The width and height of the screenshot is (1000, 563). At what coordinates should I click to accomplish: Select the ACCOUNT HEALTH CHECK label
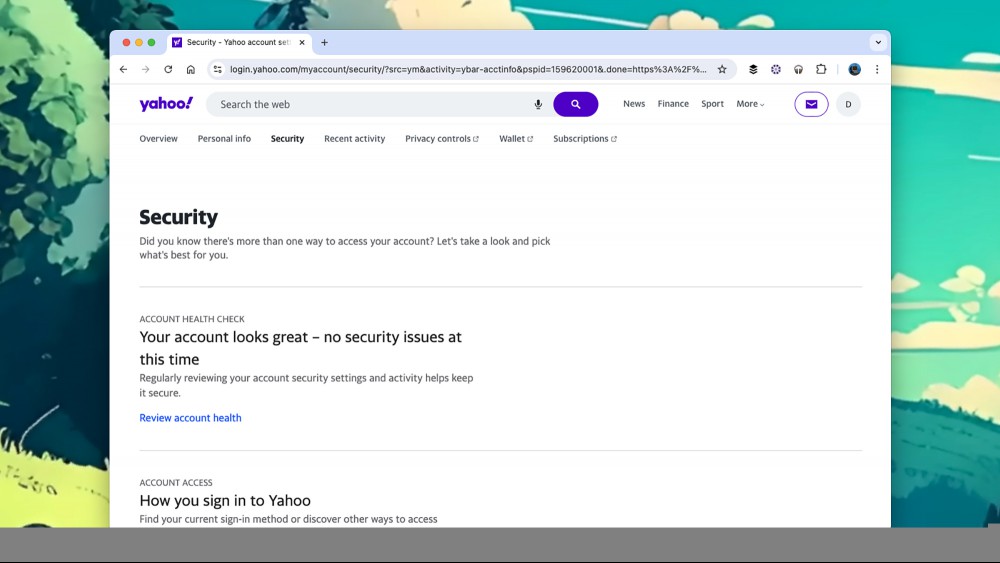click(192, 319)
